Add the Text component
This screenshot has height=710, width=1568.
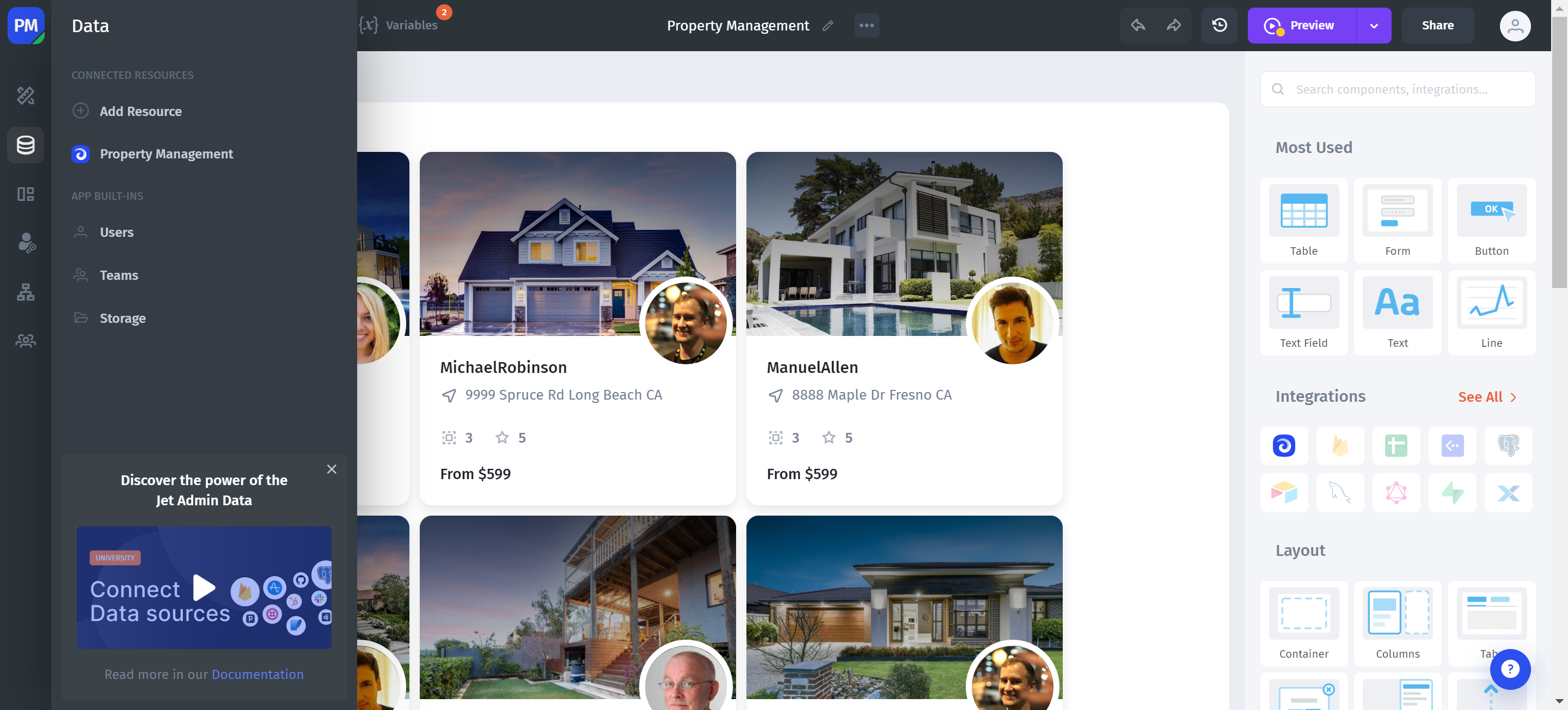(x=1398, y=313)
